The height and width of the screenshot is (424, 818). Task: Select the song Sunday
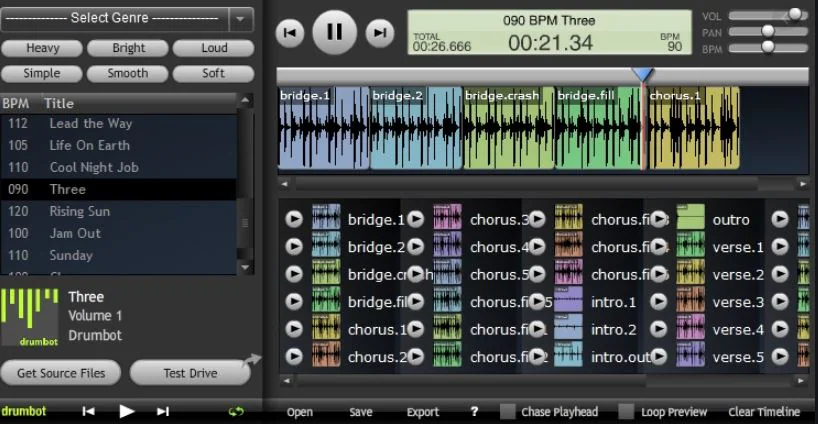pyautogui.click(x=119, y=255)
